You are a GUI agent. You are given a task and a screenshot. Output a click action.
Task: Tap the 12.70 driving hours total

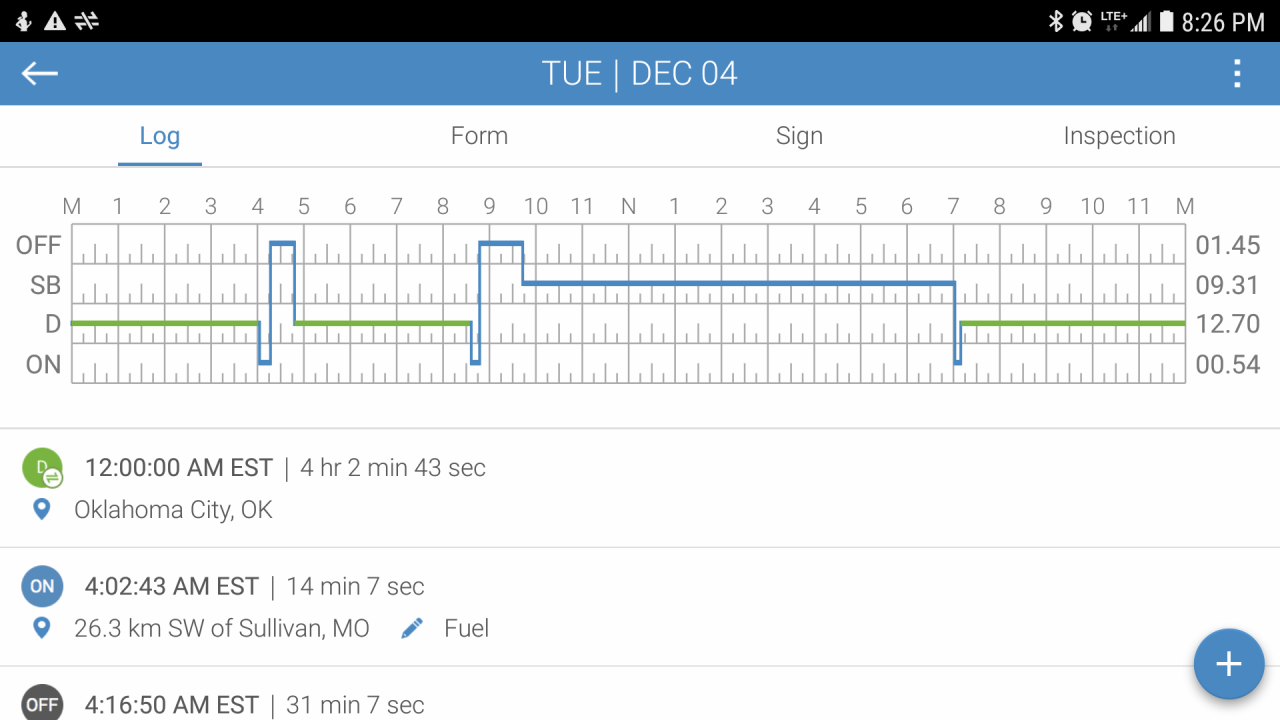pyautogui.click(x=1227, y=324)
